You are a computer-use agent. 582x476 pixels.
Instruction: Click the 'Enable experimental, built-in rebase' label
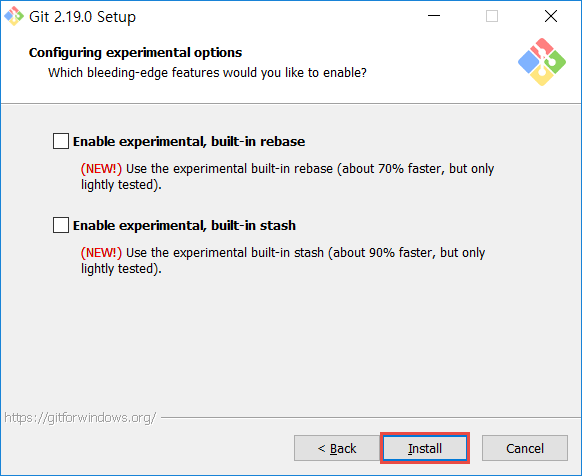click(189, 141)
